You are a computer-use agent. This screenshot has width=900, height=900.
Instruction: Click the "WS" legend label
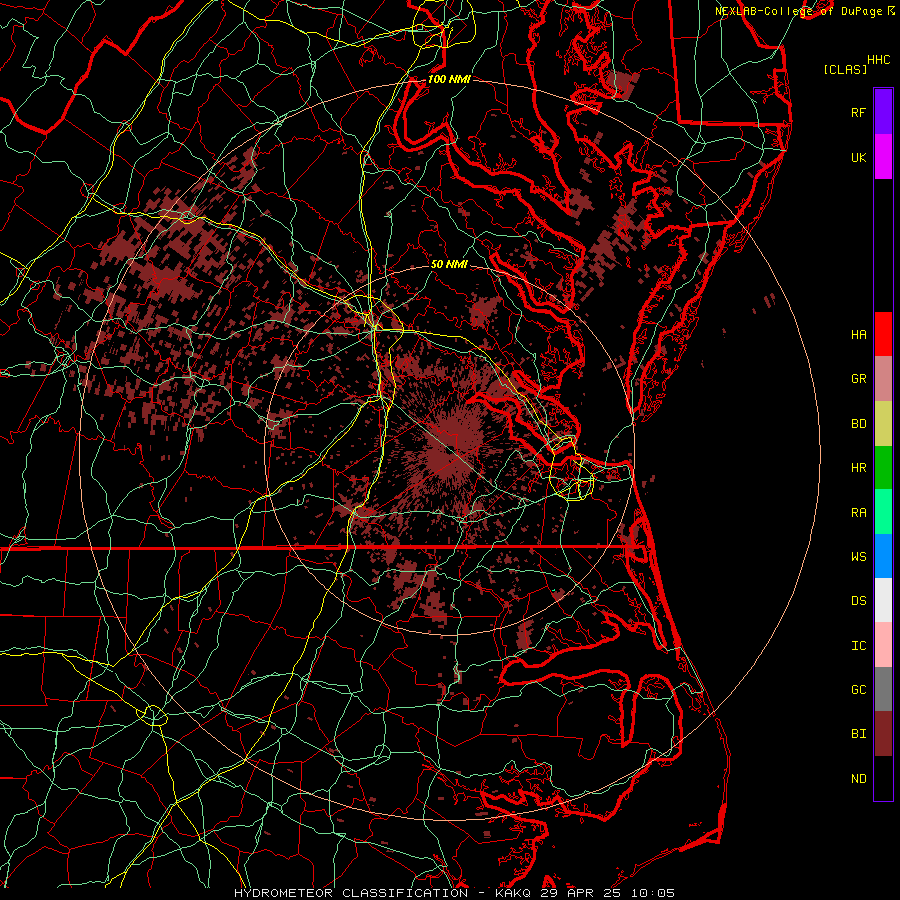[858, 556]
